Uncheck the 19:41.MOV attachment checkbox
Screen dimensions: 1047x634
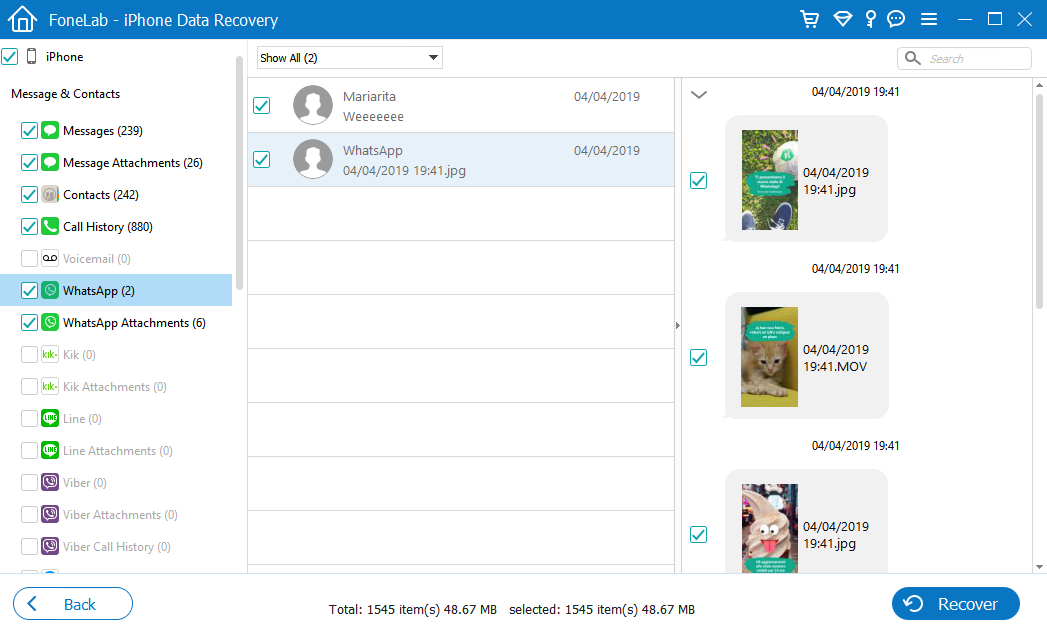coord(699,357)
